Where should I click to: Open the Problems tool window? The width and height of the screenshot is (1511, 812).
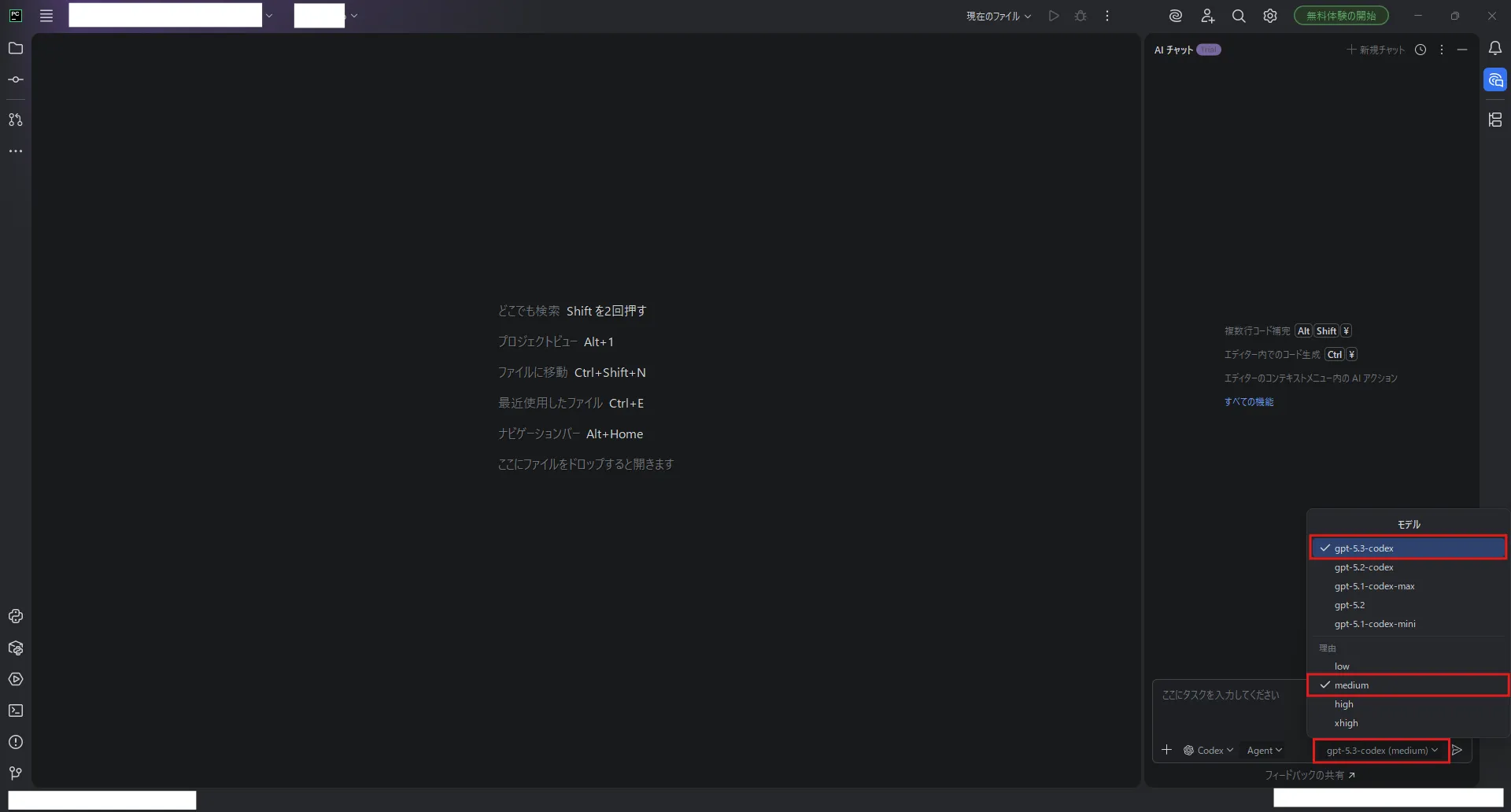pos(16,742)
